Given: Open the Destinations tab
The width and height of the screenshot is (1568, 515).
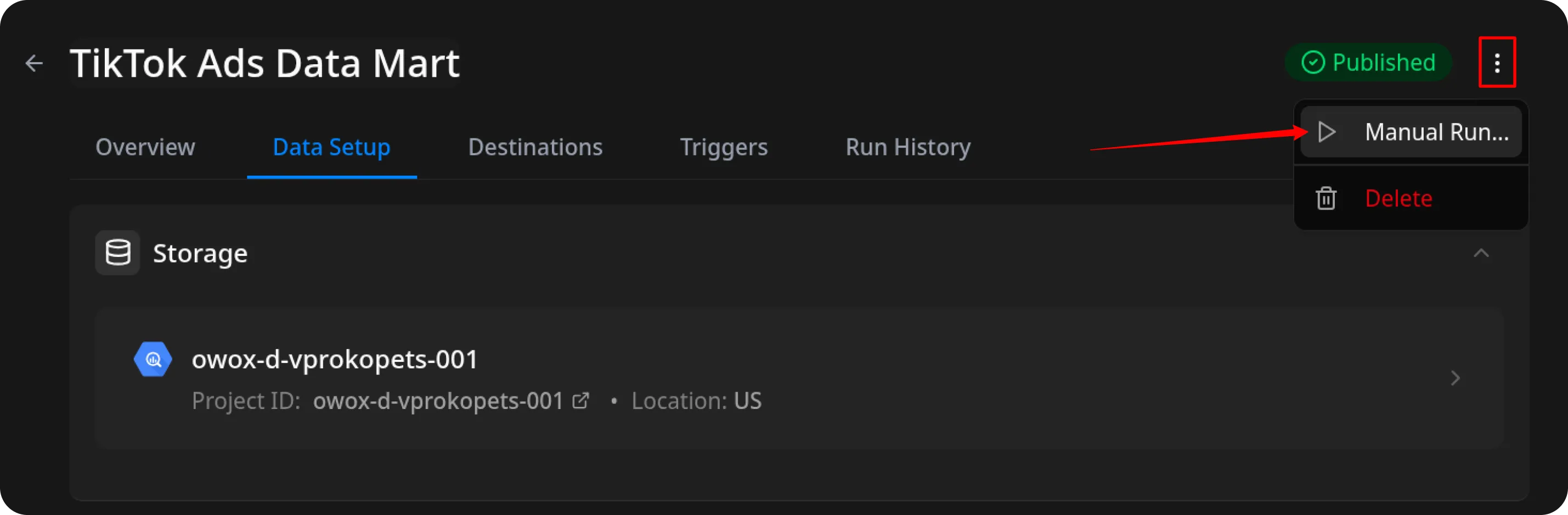Looking at the screenshot, I should [535, 148].
